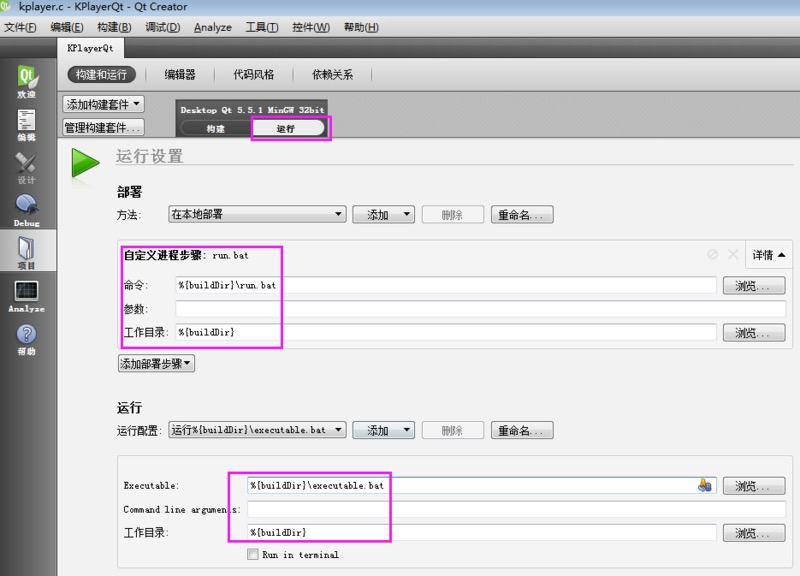Browse for the Executable path

pos(754,486)
